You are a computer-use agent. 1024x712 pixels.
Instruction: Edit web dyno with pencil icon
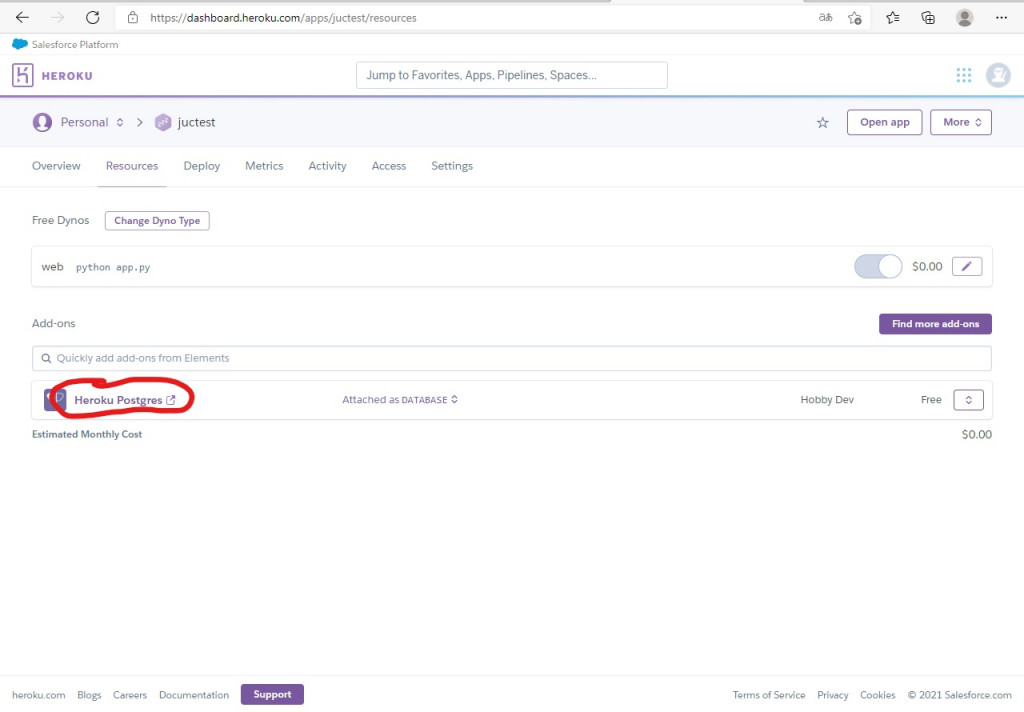967,267
